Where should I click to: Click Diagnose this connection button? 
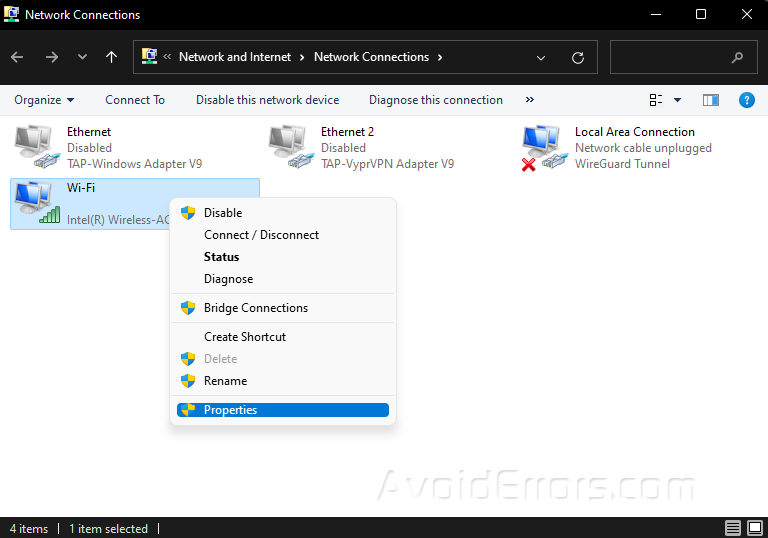tap(435, 100)
